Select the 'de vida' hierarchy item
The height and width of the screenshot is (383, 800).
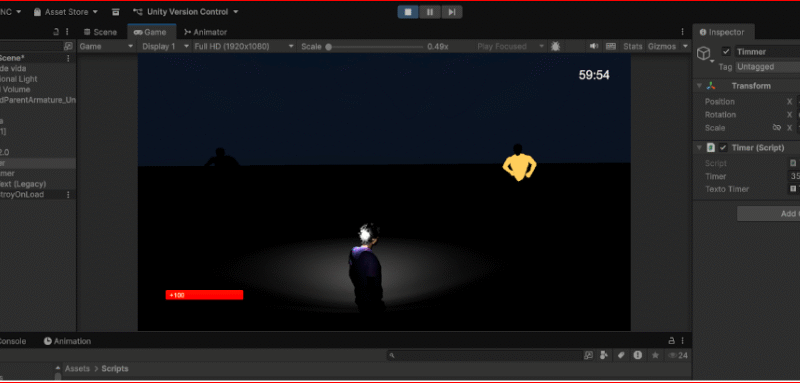[x=38, y=68]
